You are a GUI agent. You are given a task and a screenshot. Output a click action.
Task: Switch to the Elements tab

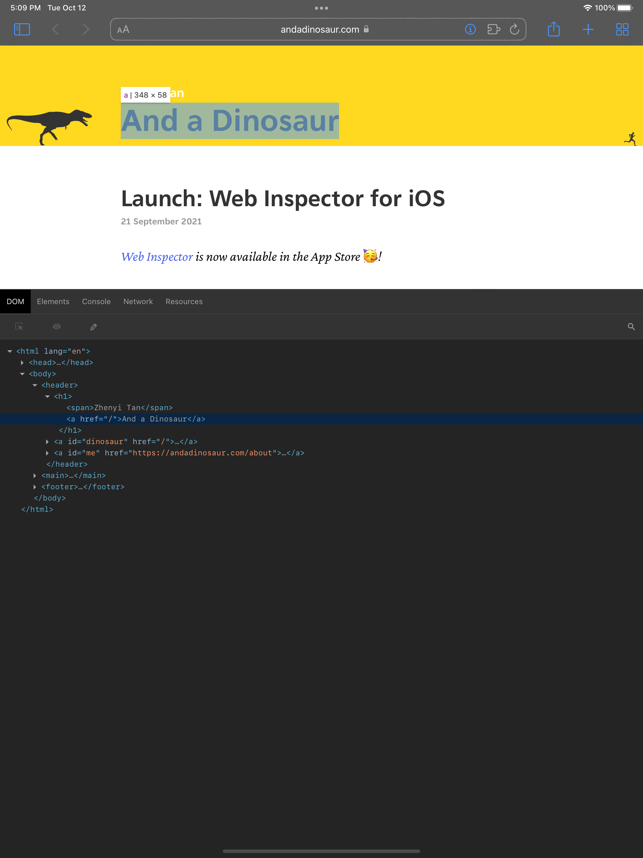tap(53, 302)
